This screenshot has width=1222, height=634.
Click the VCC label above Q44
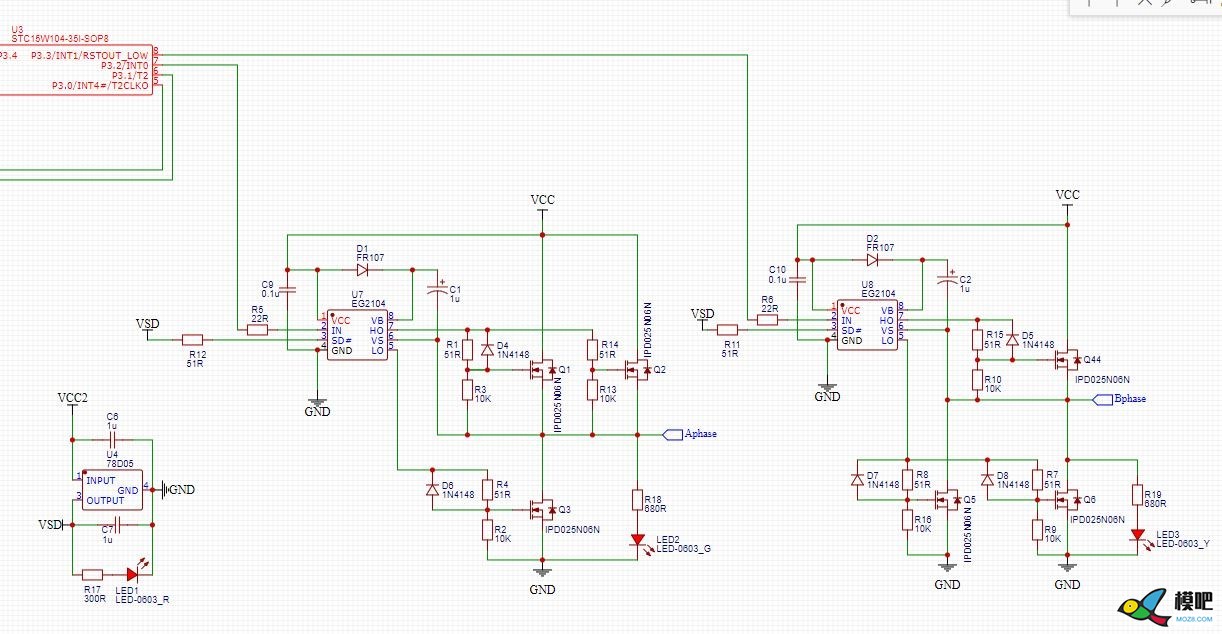pos(1067,195)
